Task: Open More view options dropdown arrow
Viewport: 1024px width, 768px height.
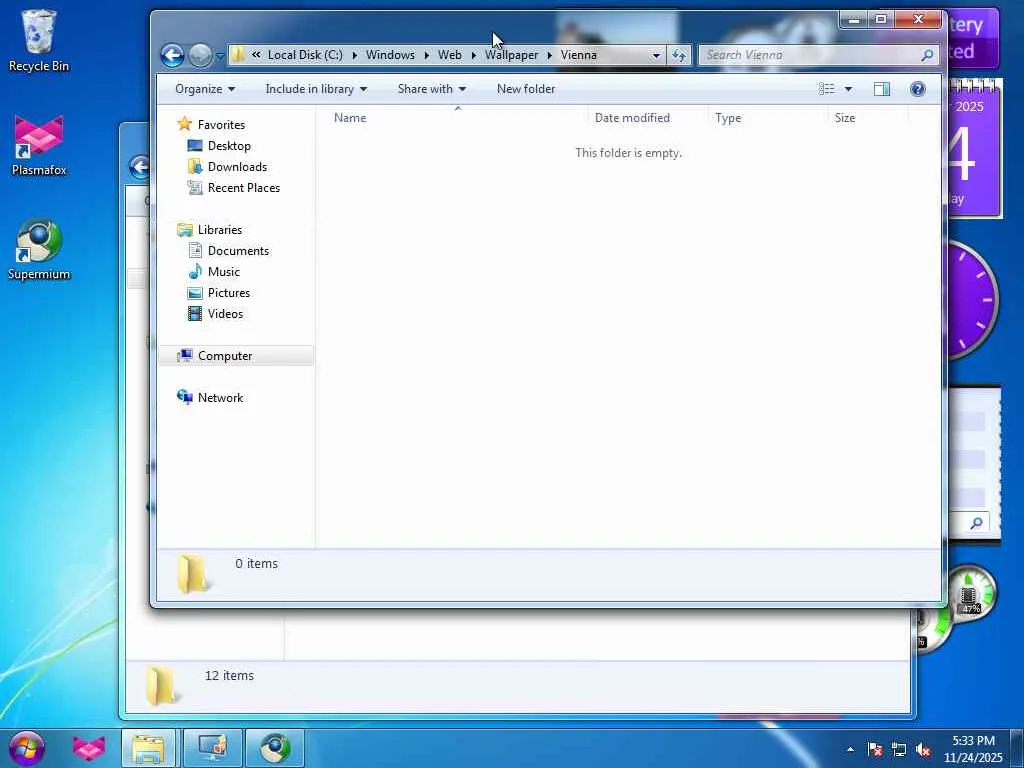Action: click(848, 89)
